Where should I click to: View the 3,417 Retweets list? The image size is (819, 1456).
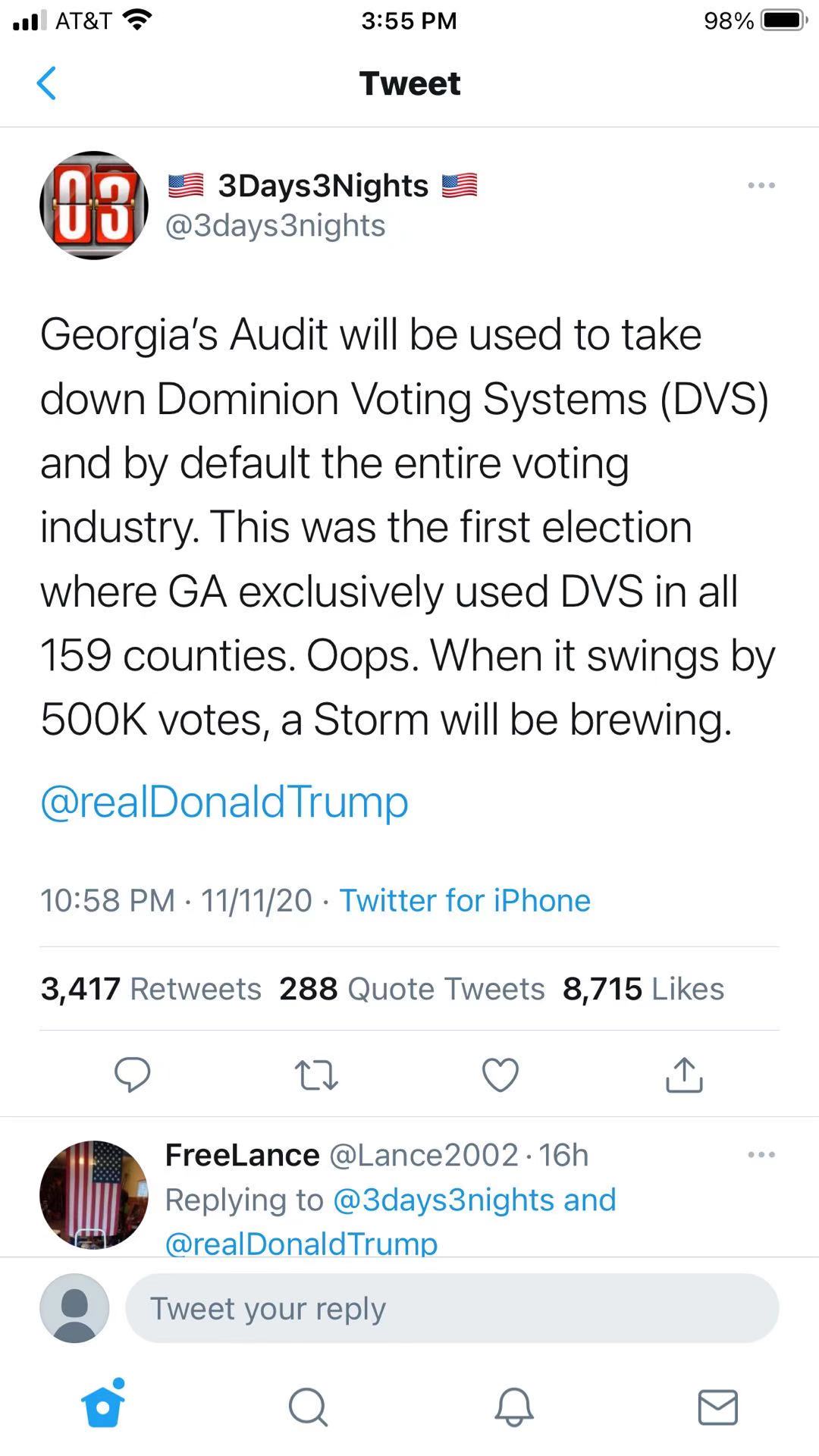coord(151,989)
